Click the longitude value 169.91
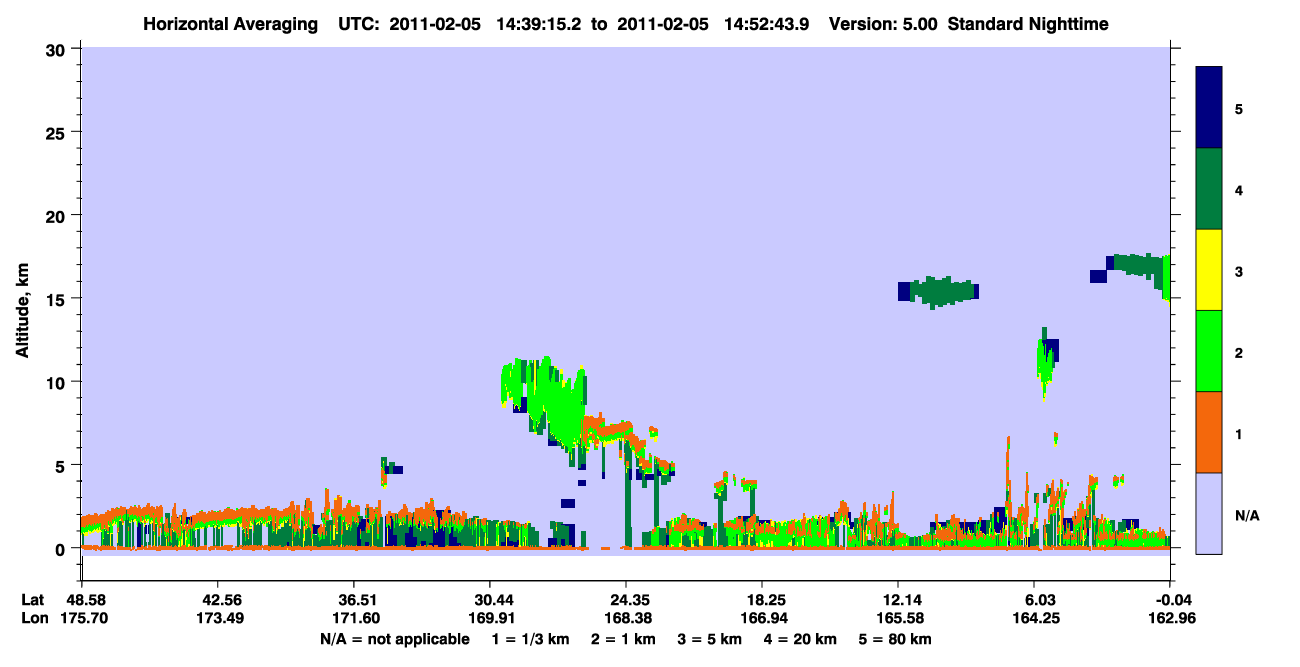 [490, 618]
